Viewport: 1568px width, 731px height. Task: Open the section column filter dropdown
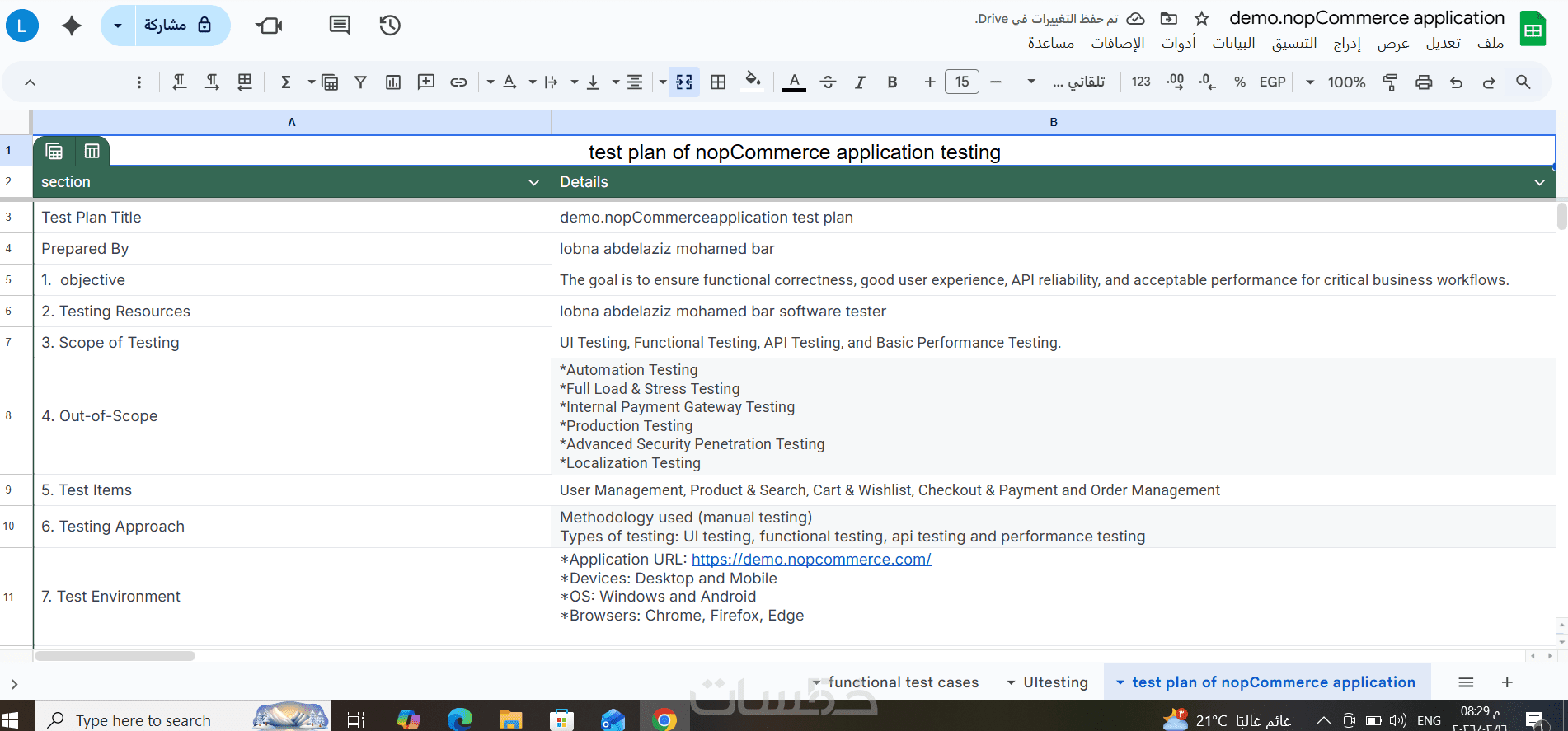tap(533, 182)
